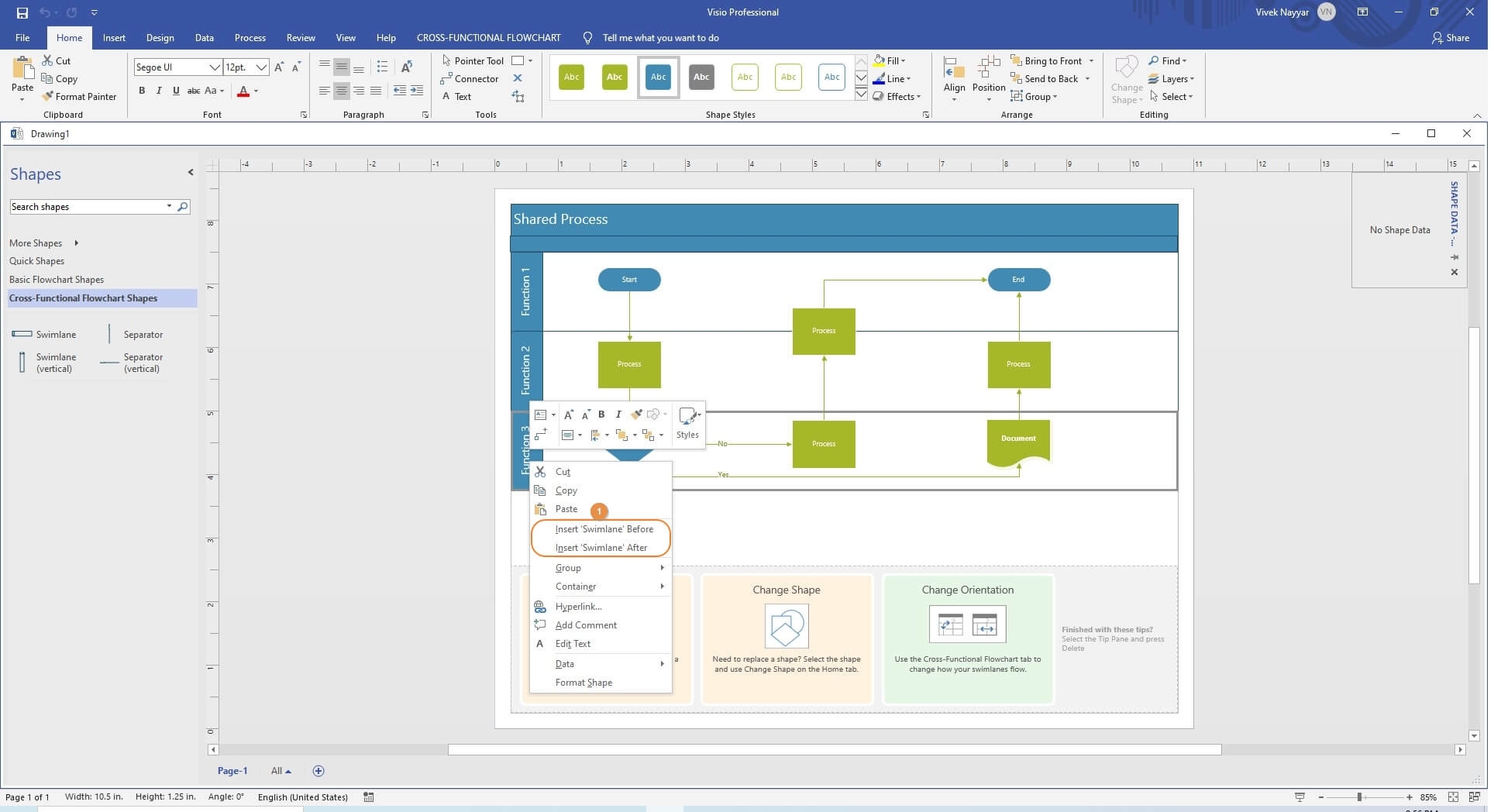
Task: Expand the More Shapes submenu
Action: pyautogui.click(x=76, y=243)
